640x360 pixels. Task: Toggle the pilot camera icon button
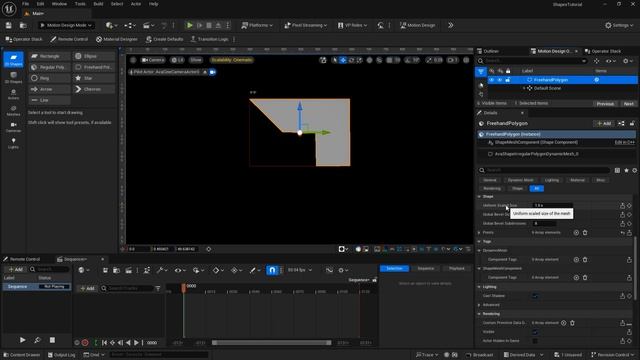click(x=213, y=72)
